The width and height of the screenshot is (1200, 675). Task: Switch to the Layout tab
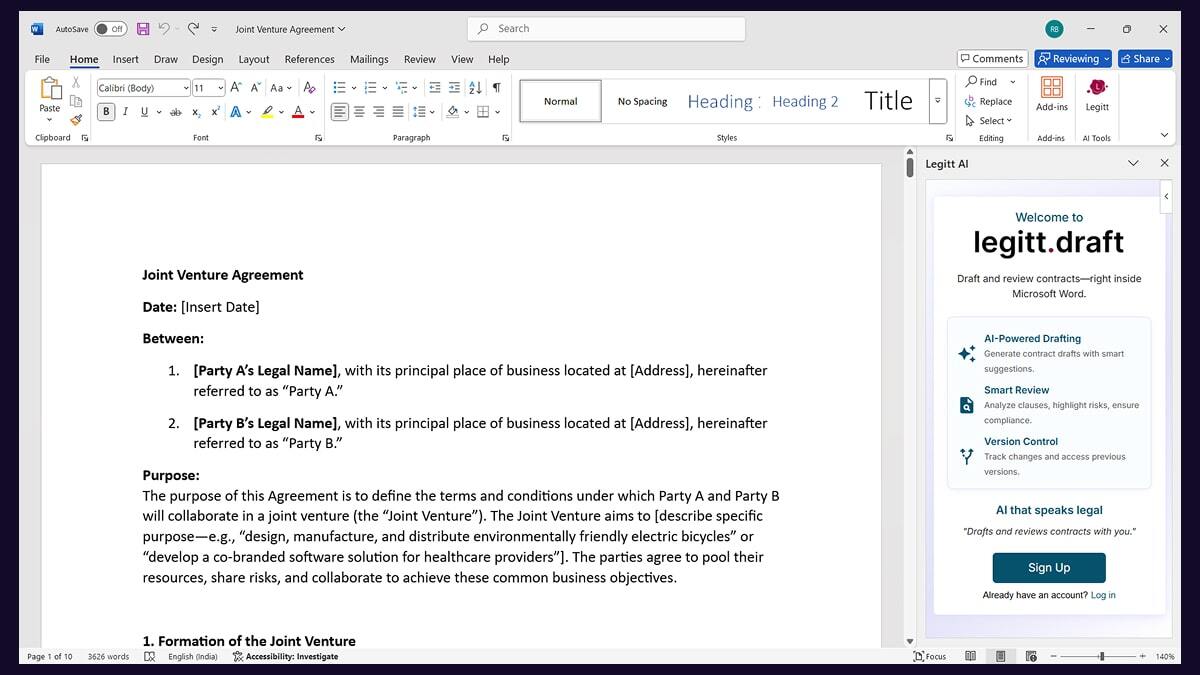click(x=254, y=59)
